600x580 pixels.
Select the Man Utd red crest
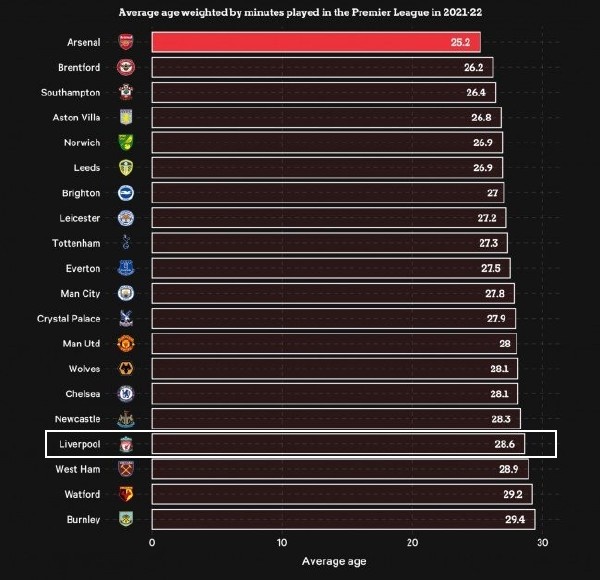coord(126,343)
